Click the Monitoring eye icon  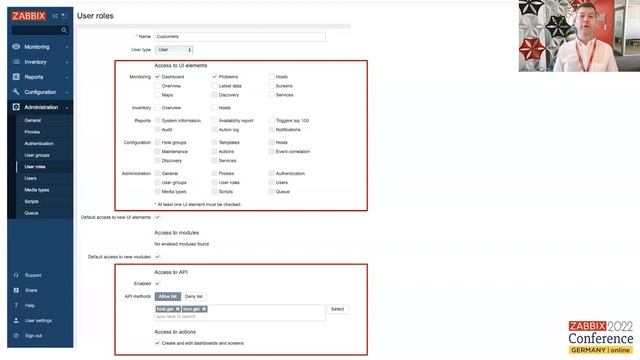pyautogui.click(x=16, y=47)
